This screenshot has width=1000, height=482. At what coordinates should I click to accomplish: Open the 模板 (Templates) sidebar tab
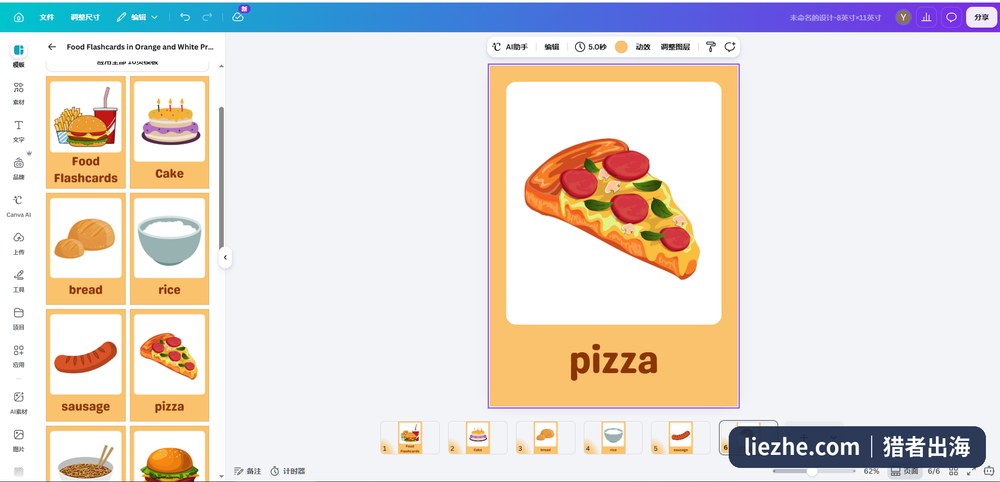[18, 55]
